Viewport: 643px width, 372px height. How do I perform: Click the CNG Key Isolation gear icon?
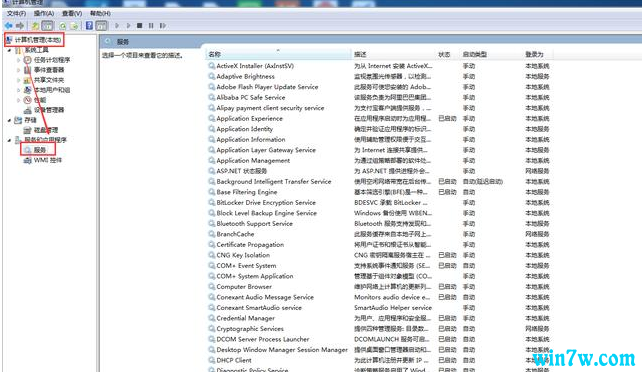(211, 255)
